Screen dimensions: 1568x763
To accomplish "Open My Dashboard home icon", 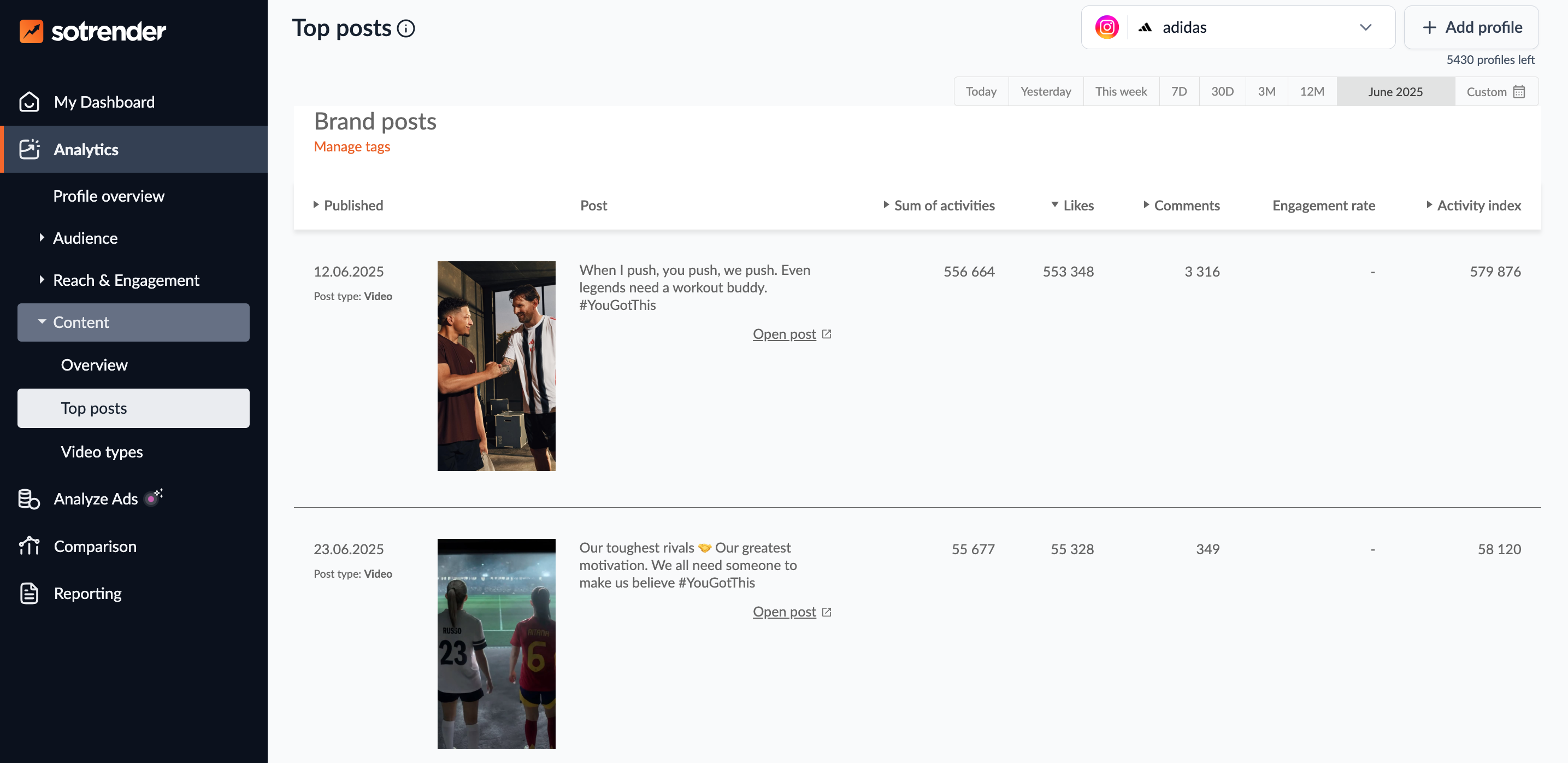I will [x=28, y=102].
